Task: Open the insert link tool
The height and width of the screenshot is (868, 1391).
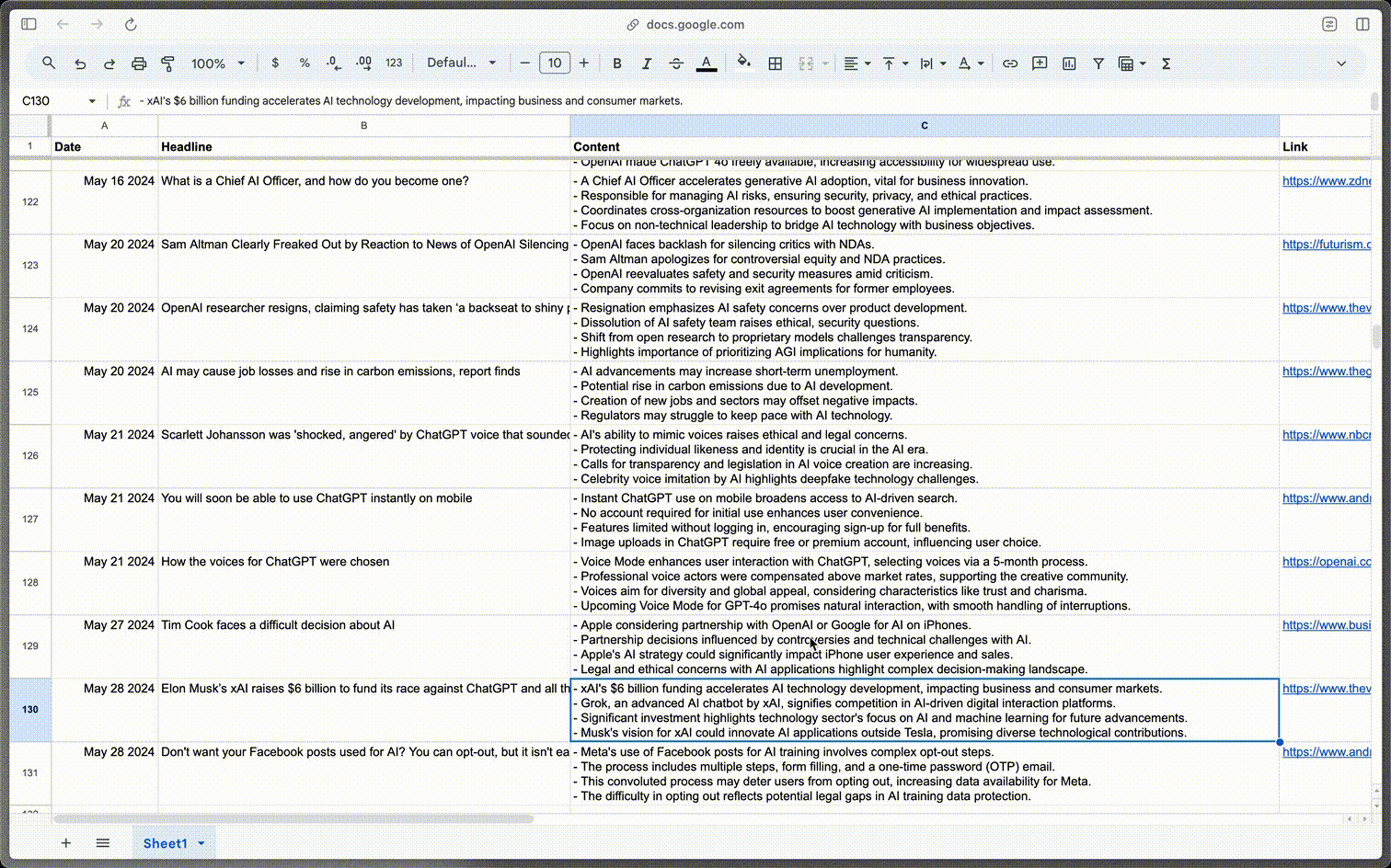Action: 1009,63
